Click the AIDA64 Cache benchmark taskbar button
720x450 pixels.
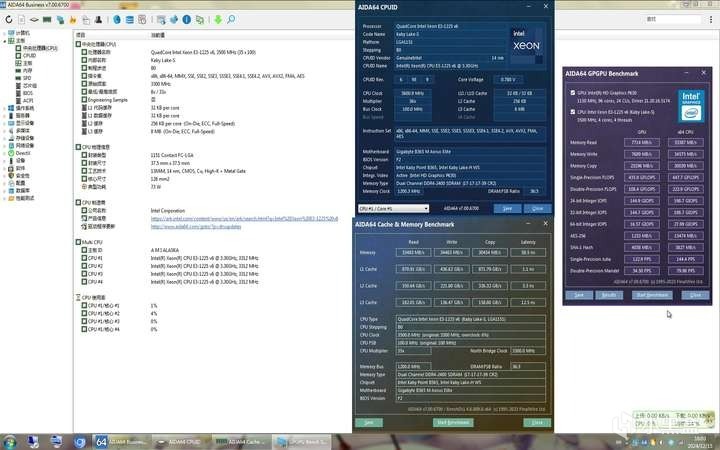pos(241,442)
